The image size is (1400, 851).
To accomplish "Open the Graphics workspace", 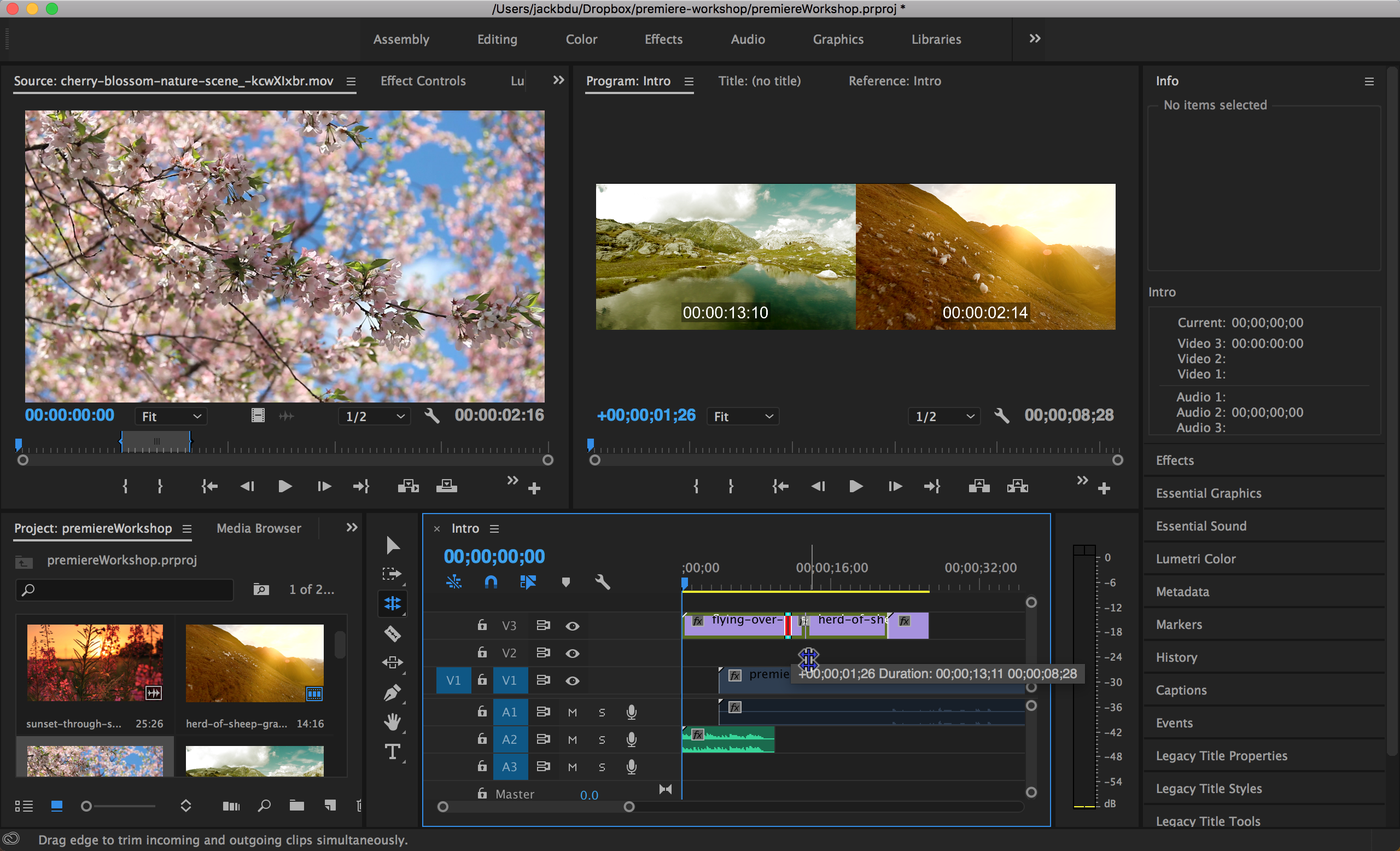I will point(837,39).
